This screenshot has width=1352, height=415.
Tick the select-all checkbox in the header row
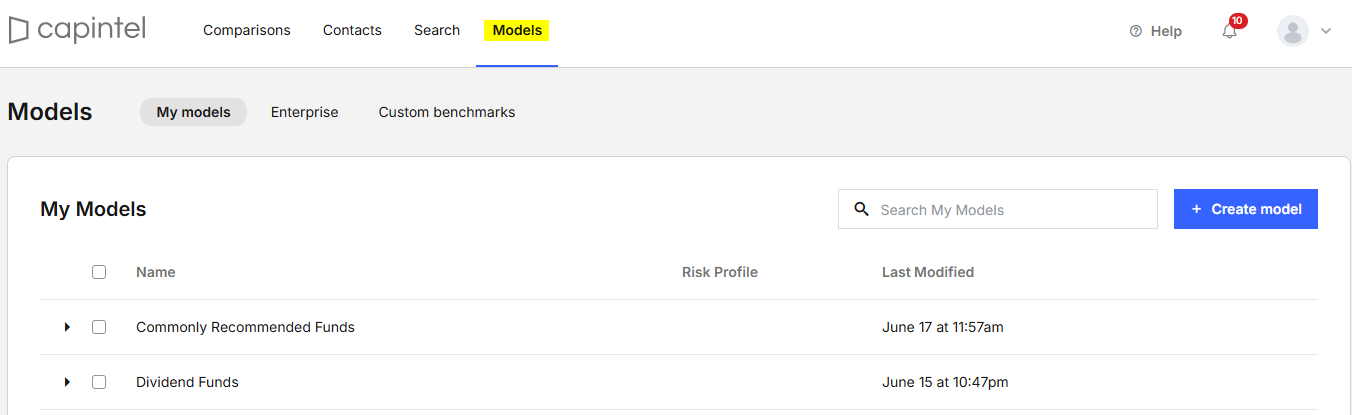99,272
